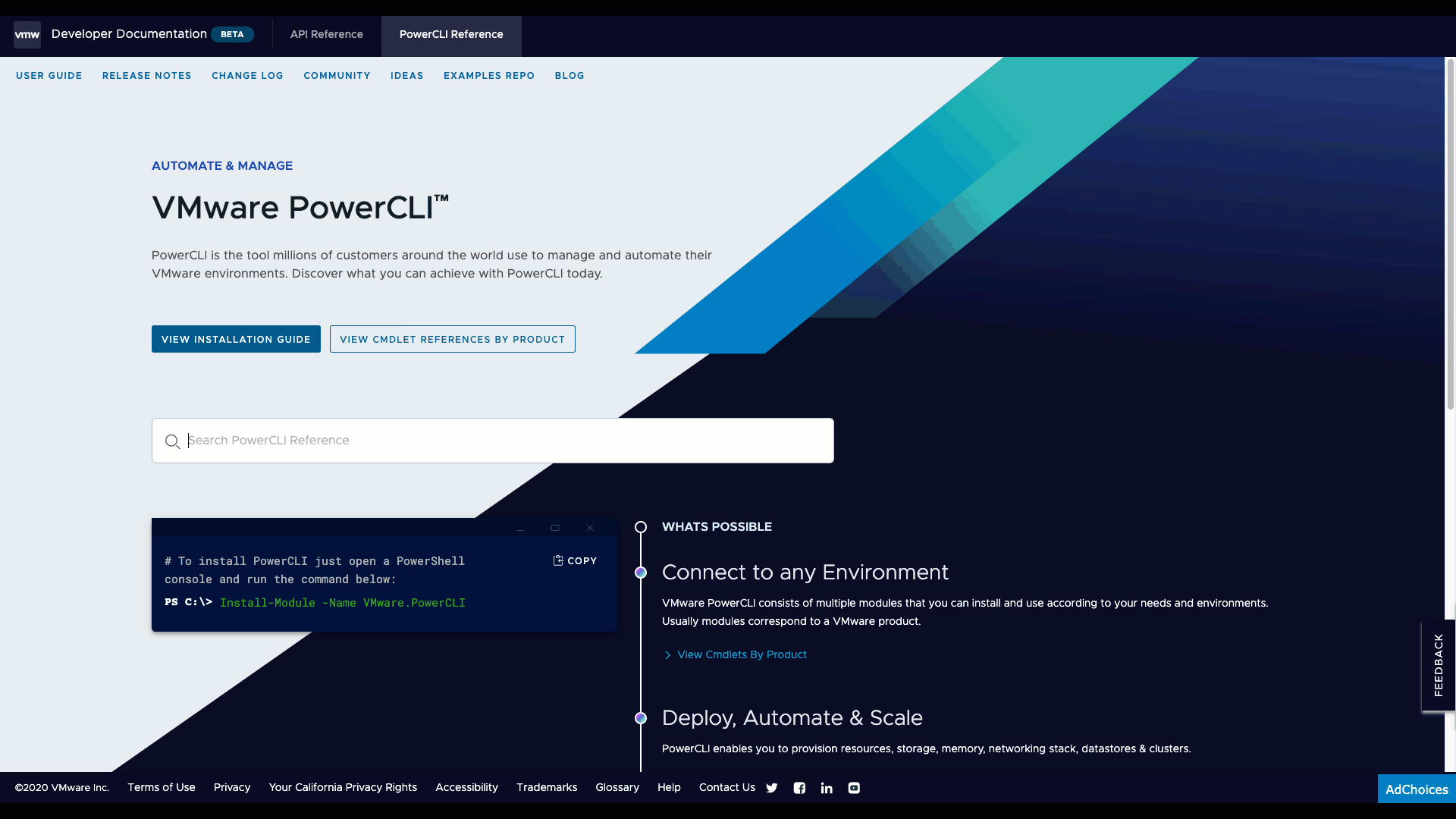
Task: Click the VIEW INSTALLATION GUIDE button
Action: click(235, 339)
